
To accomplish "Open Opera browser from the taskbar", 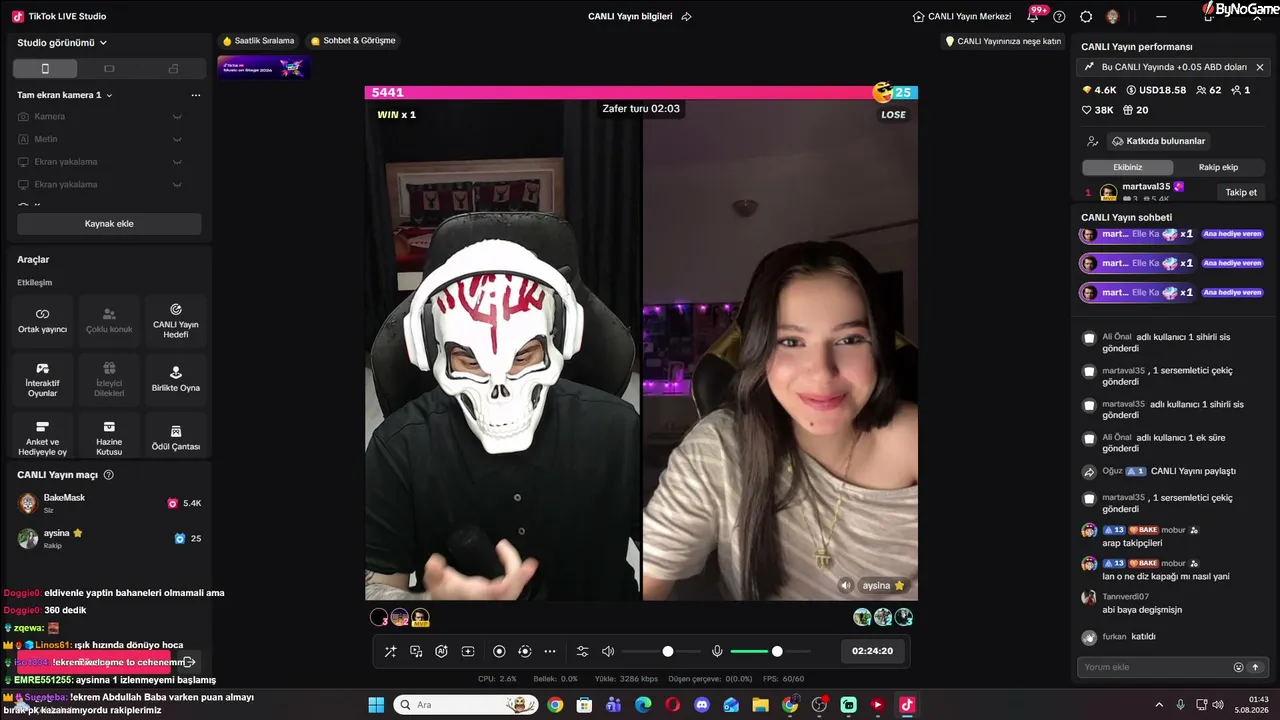I will [673, 705].
